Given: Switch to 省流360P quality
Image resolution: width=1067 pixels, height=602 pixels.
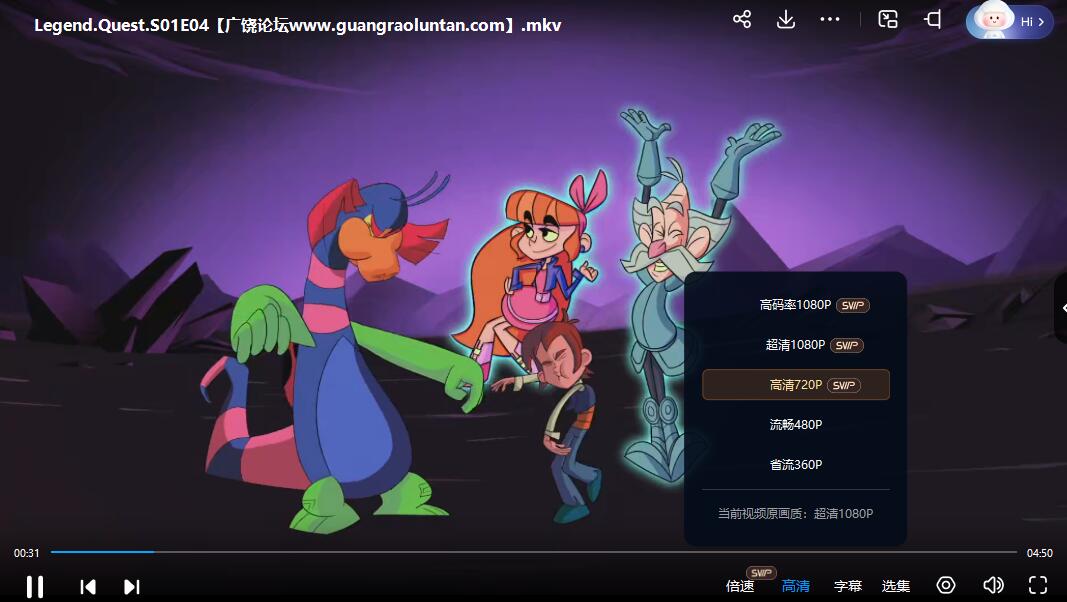Looking at the screenshot, I should pyautogui.click(x=795, y=465).
